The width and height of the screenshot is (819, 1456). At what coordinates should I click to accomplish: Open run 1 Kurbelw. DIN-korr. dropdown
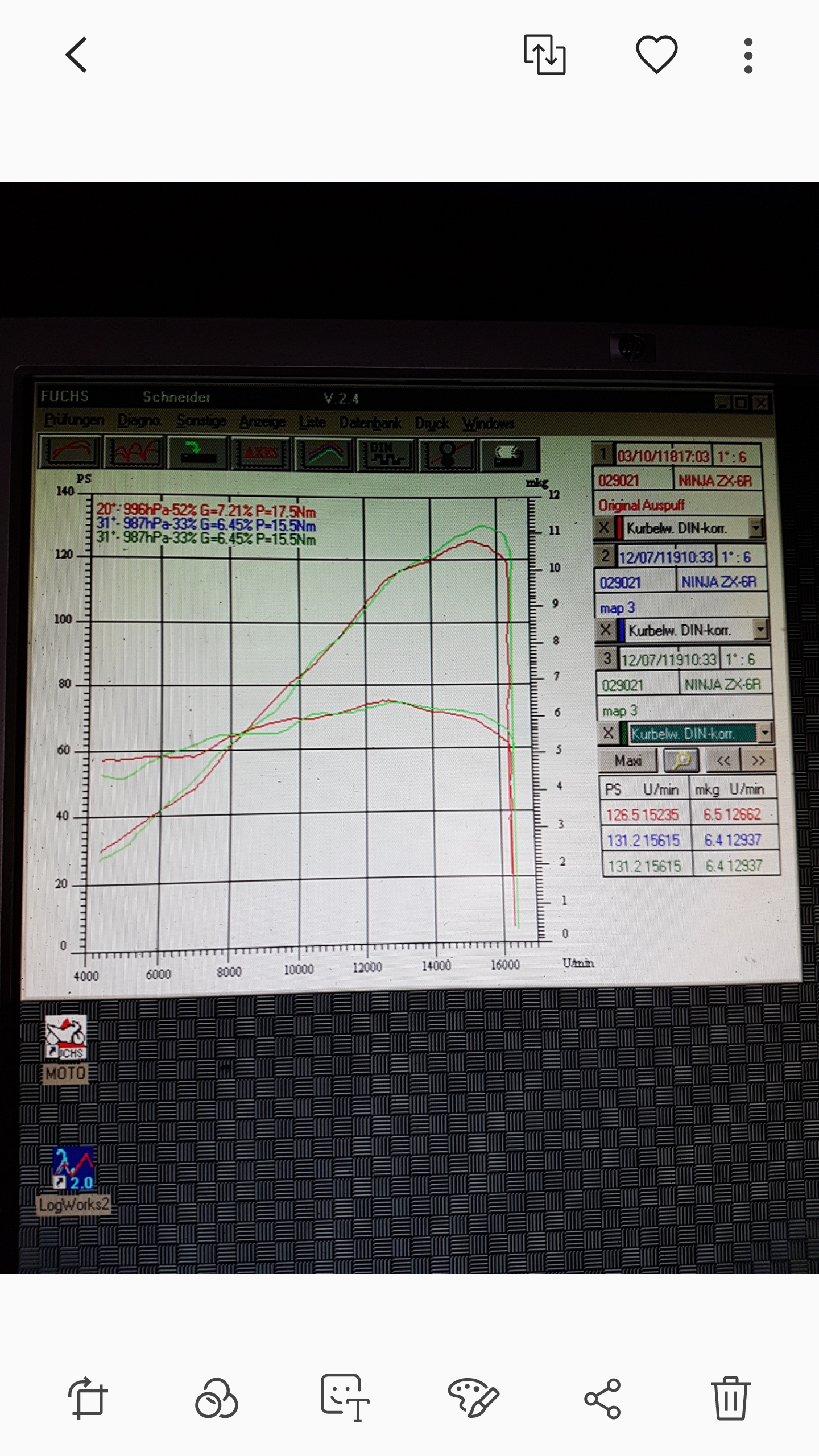click(x=755, y=528)
